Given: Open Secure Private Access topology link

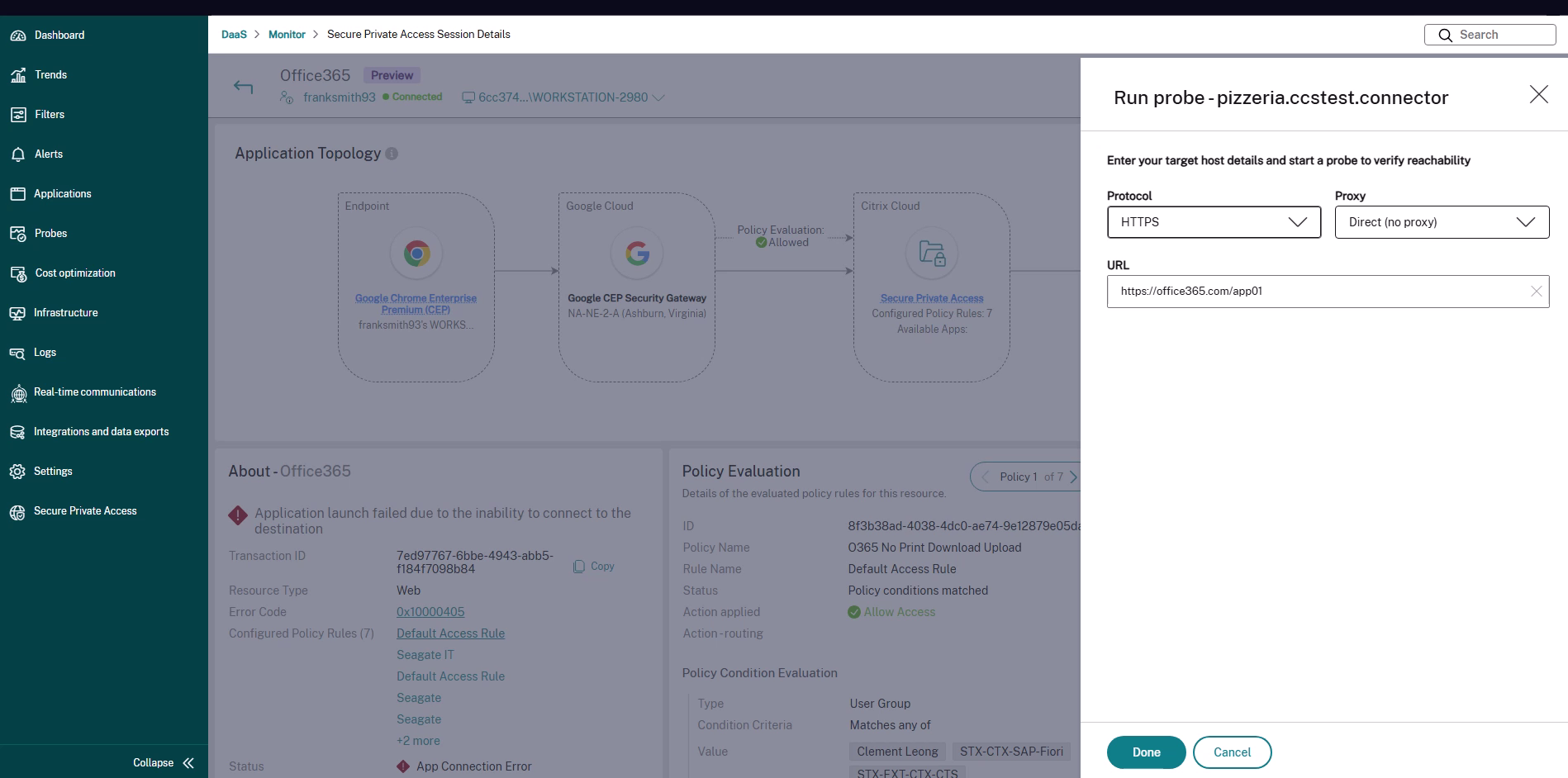Looking at the screenshot, I should pos(932,298).
